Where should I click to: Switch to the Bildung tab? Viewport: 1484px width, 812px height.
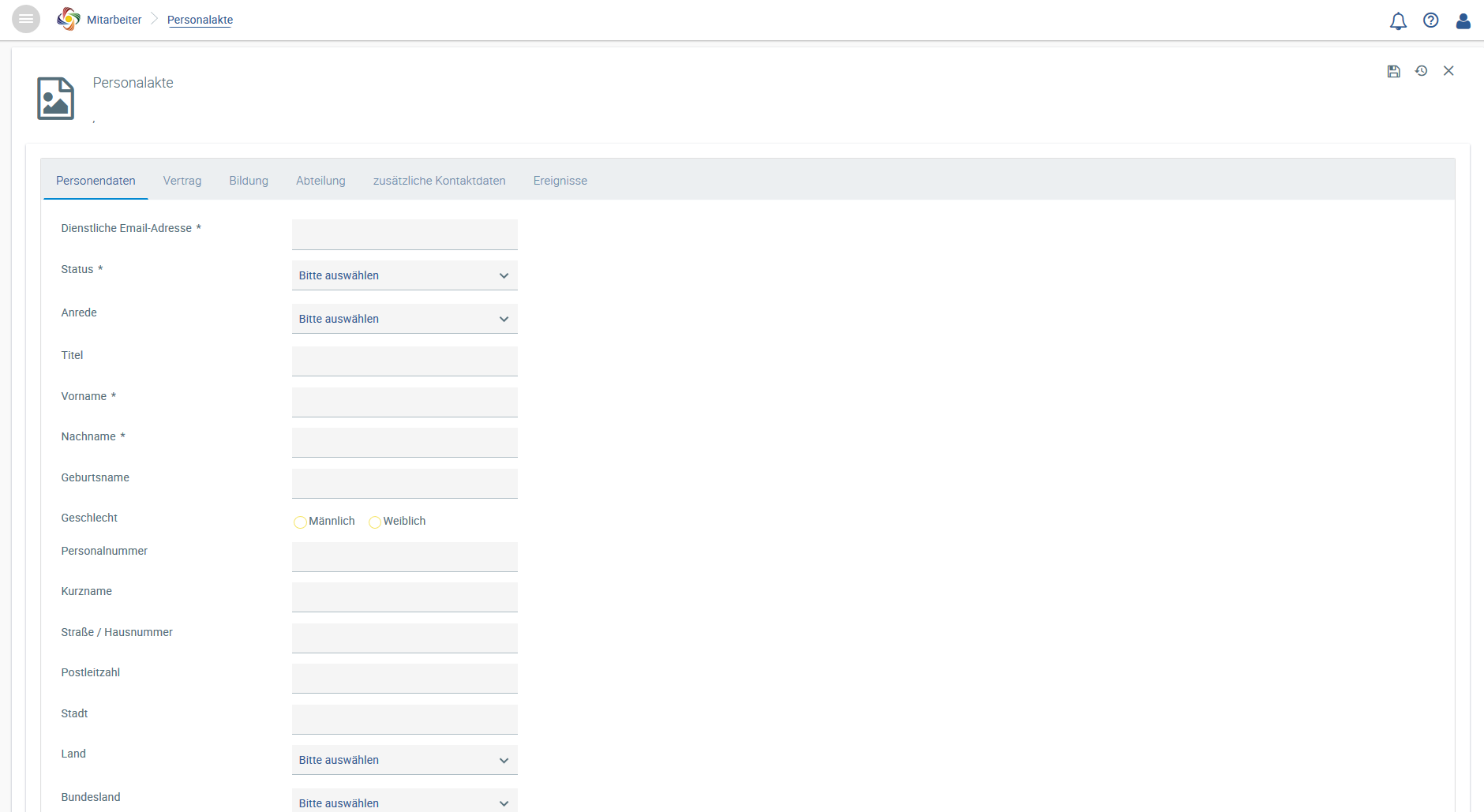(249, 181)
